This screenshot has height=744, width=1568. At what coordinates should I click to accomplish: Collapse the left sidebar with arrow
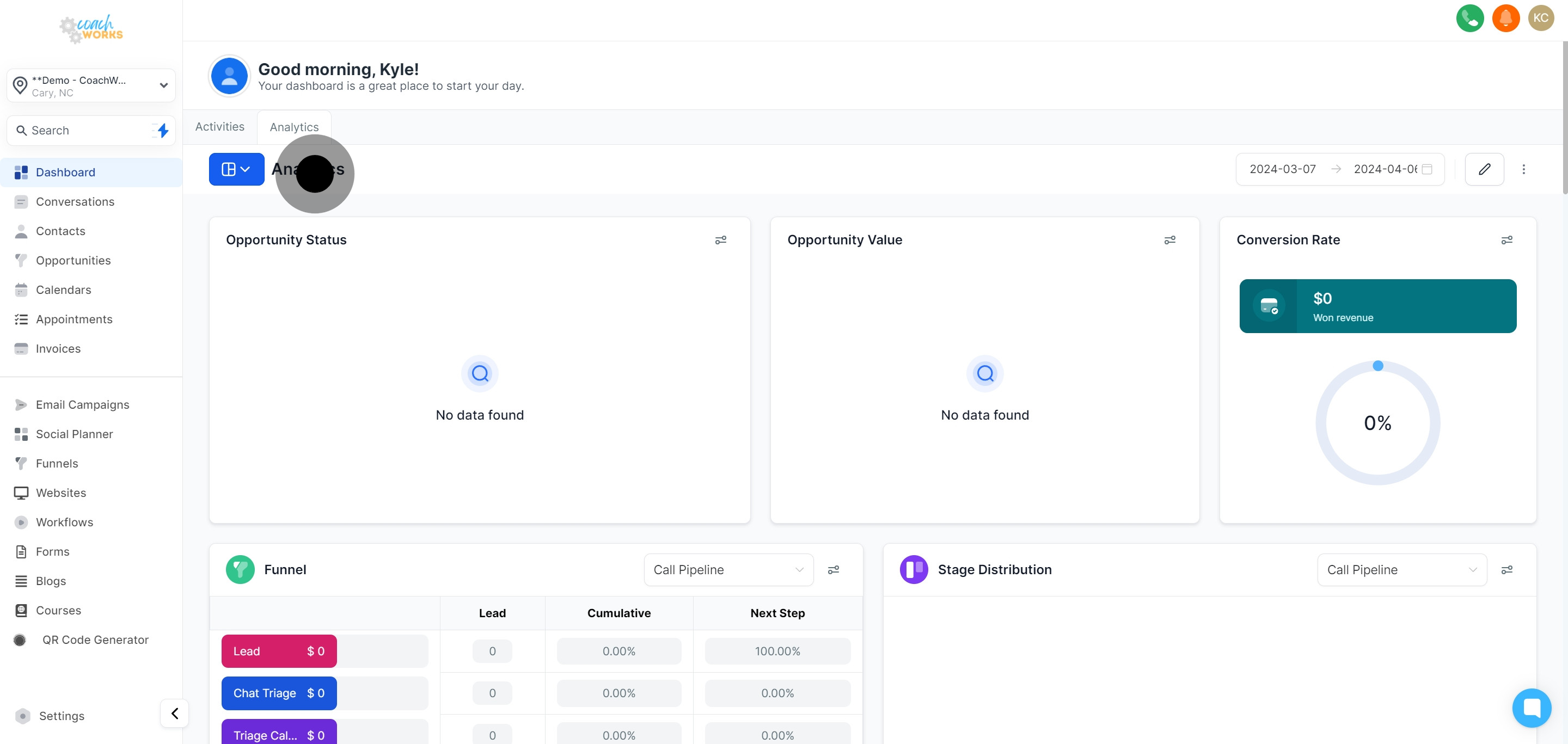click(x=175, y=713)
